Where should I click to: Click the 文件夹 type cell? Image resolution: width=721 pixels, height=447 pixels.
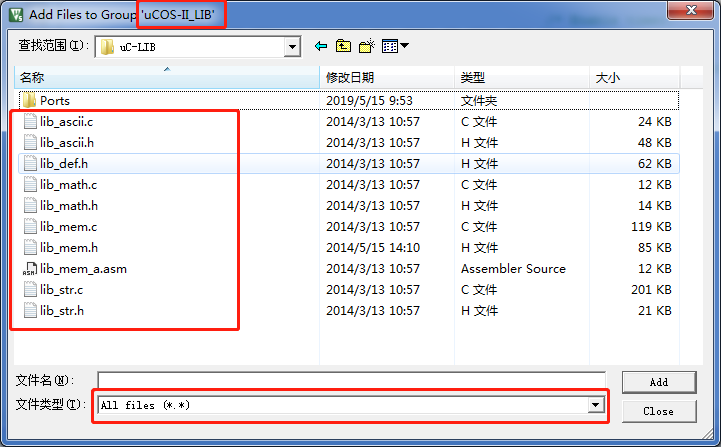tap(479, 101)
